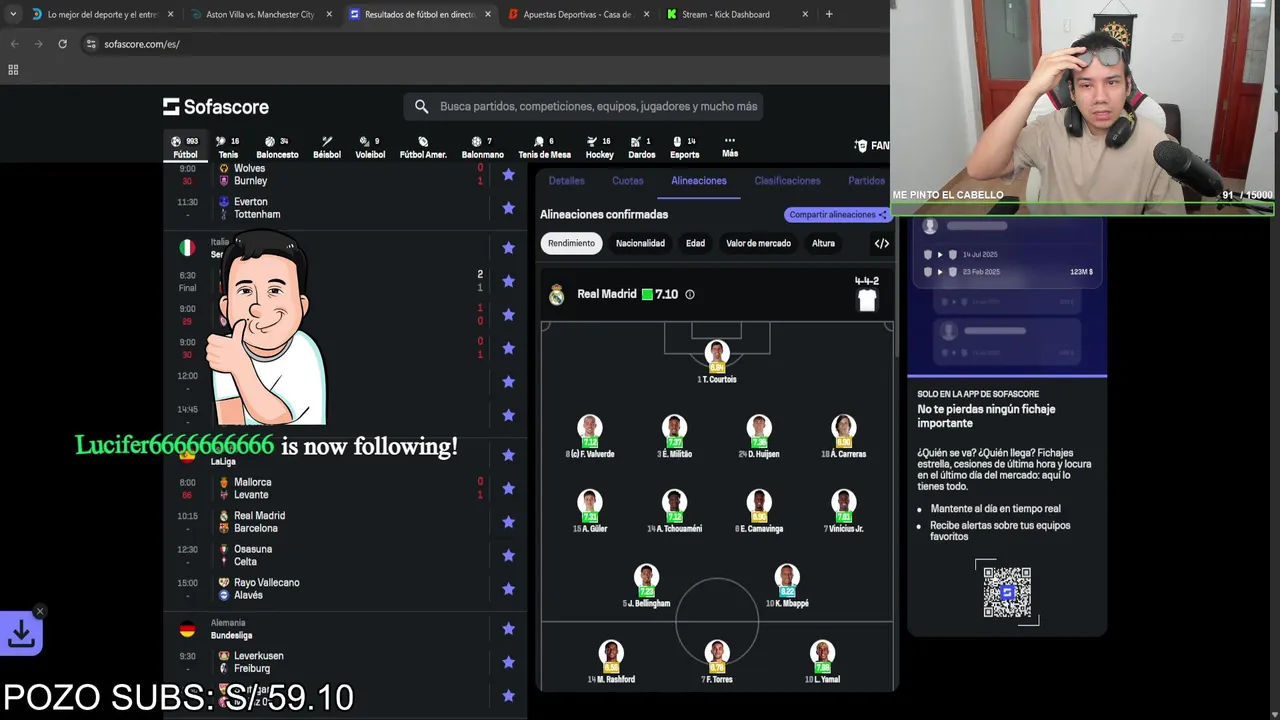This screenshot has width=1280, height=720.
Task: Select the Altura filter pill
Action: [823, 243]
